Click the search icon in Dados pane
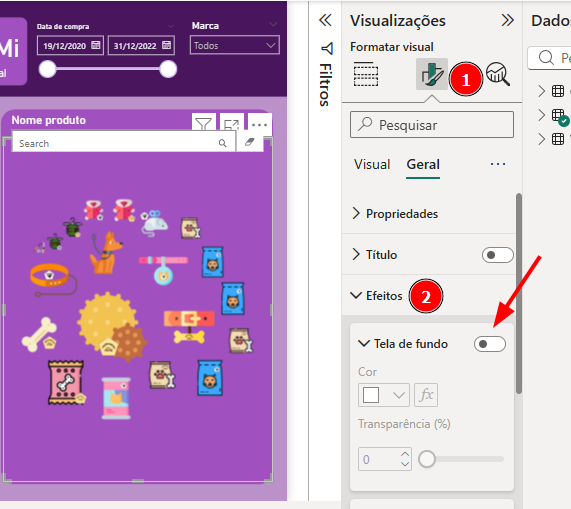The height and width of the screenshot is (509, 571). pyautogui.click(x=546, y=58)
